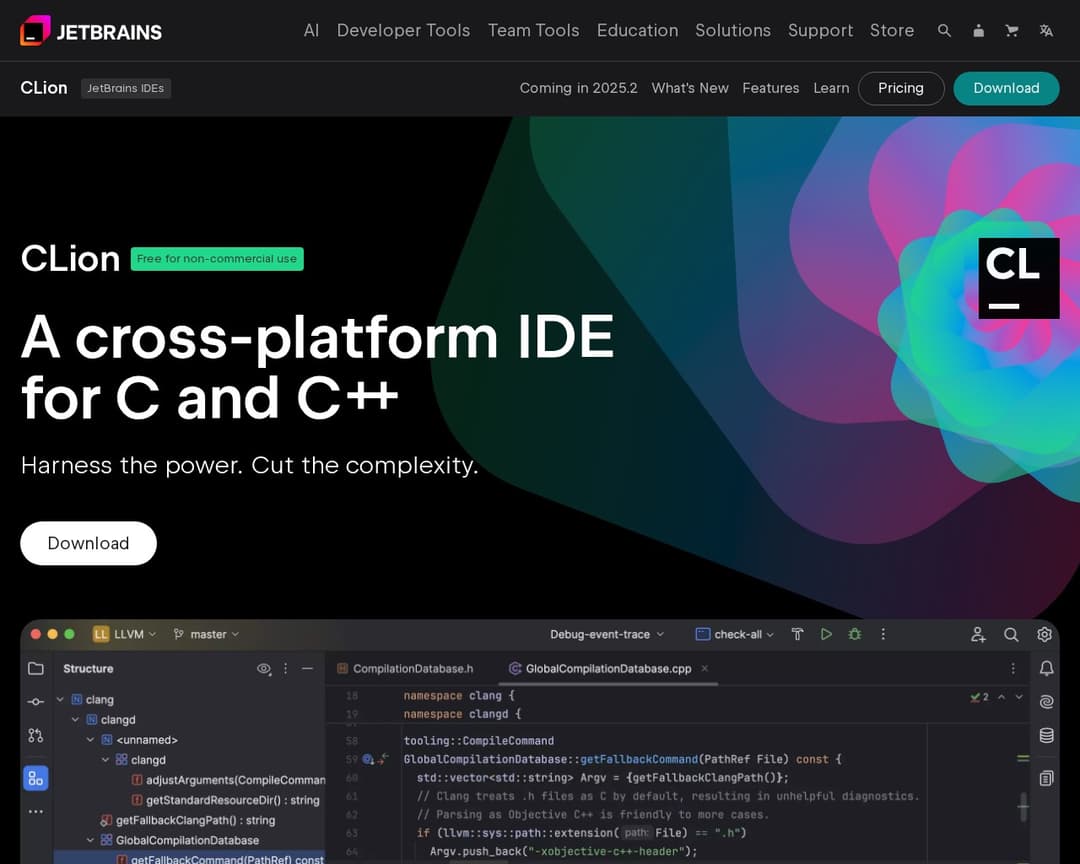Screen dimensions: 1080x864
Task: Open the Debug-event-trace profile dropdown
Action: (x=607, y=634)
